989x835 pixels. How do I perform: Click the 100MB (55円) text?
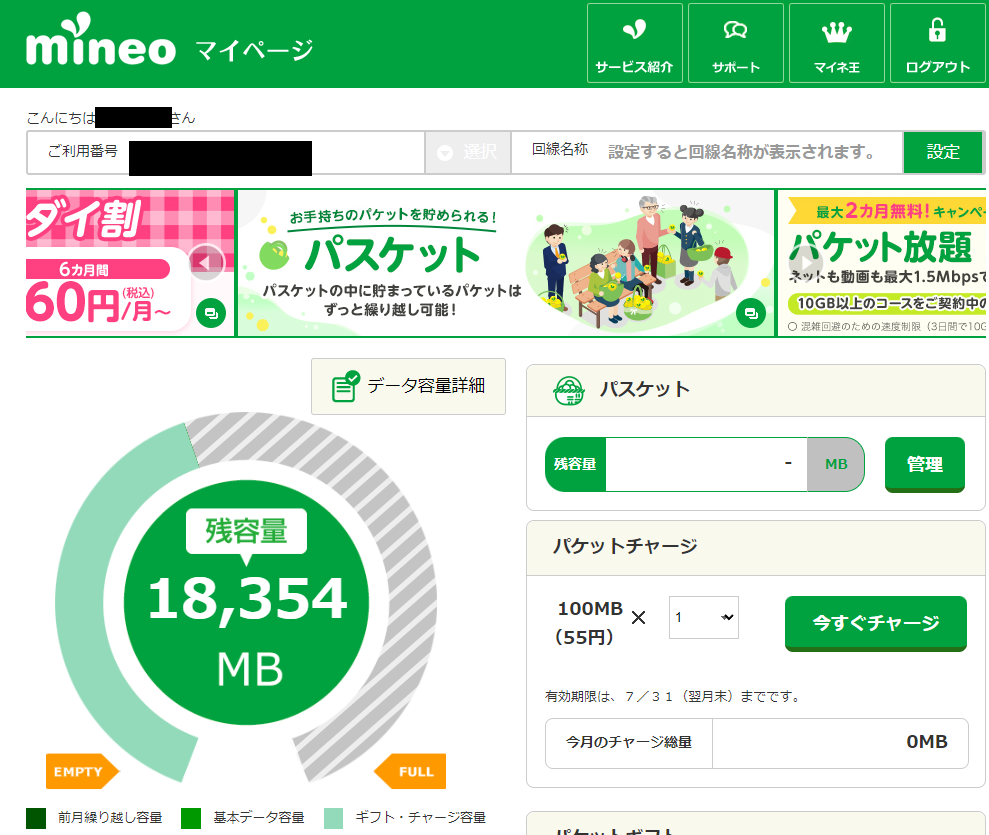[x=589, y=622]
